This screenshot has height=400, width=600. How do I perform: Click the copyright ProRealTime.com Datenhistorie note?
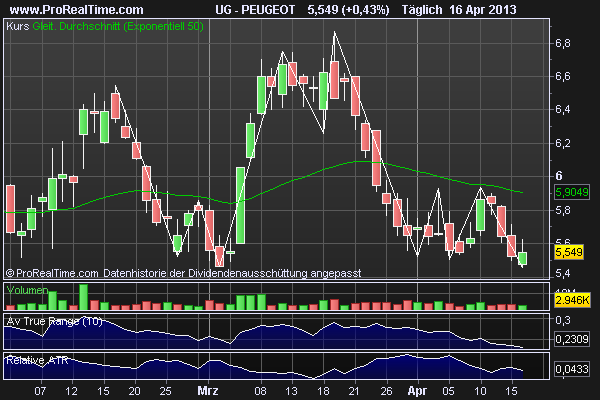183,273
